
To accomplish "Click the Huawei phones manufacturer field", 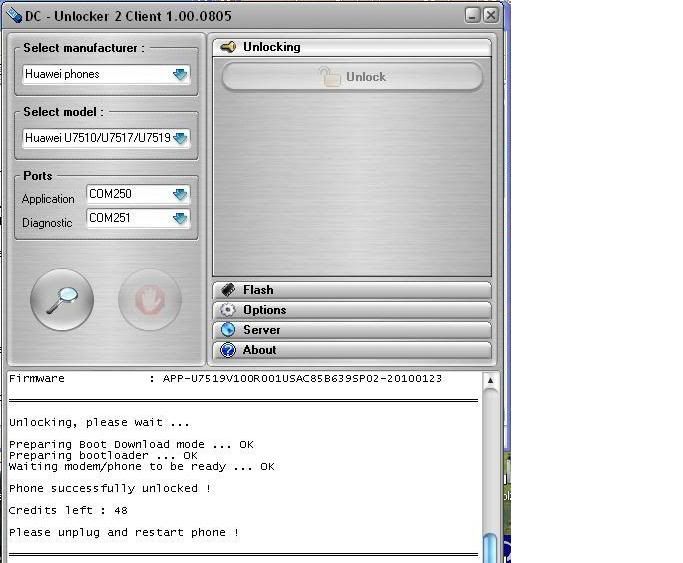I will point(106,74).
